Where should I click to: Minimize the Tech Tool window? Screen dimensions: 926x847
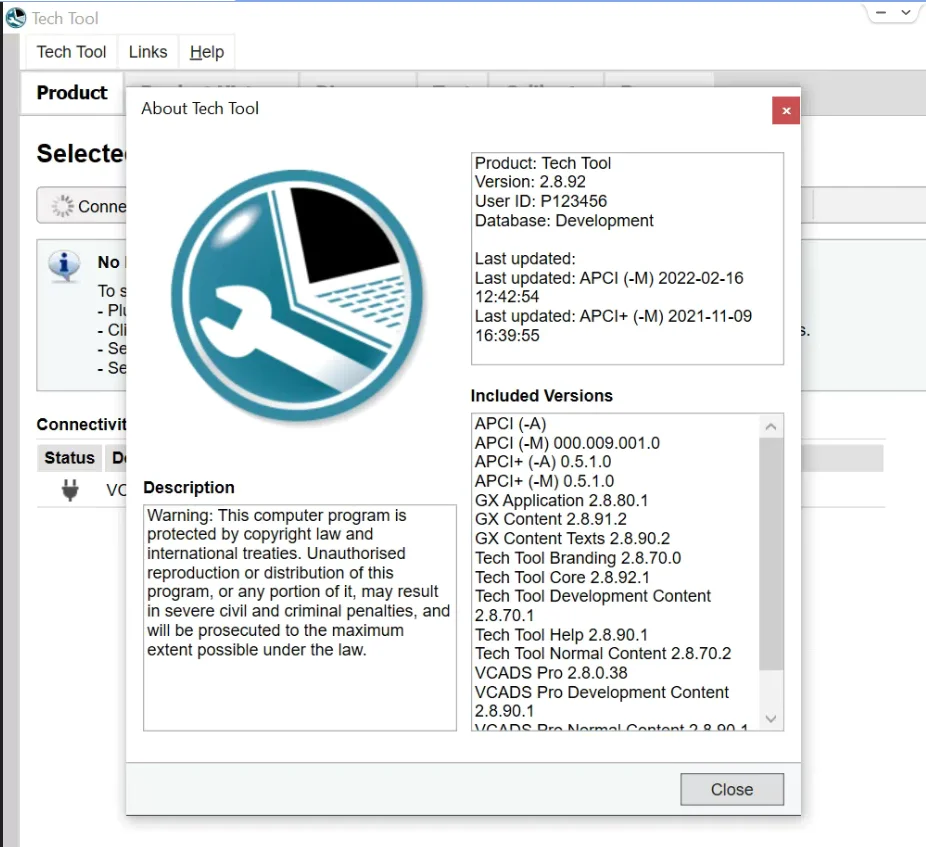(881, 12)
